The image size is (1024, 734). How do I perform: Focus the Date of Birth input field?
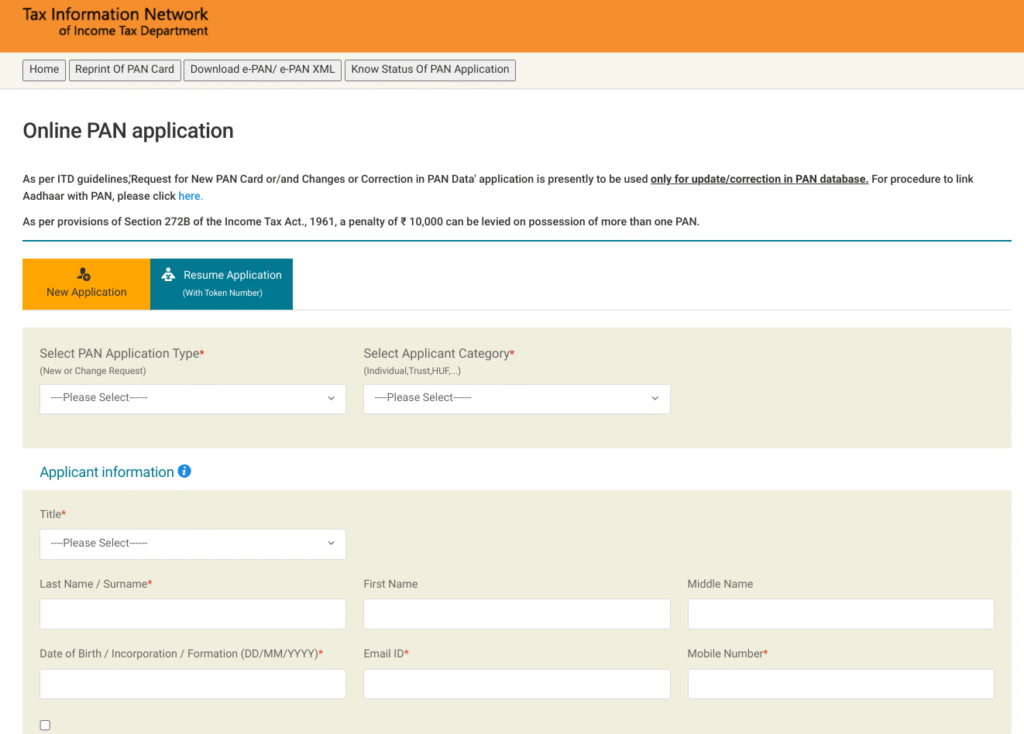193,684
